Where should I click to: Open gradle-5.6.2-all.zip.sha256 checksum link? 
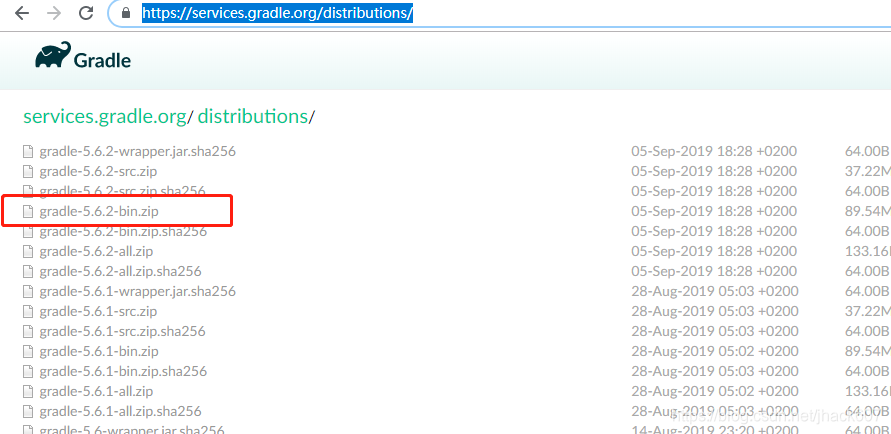click(120, 272)
